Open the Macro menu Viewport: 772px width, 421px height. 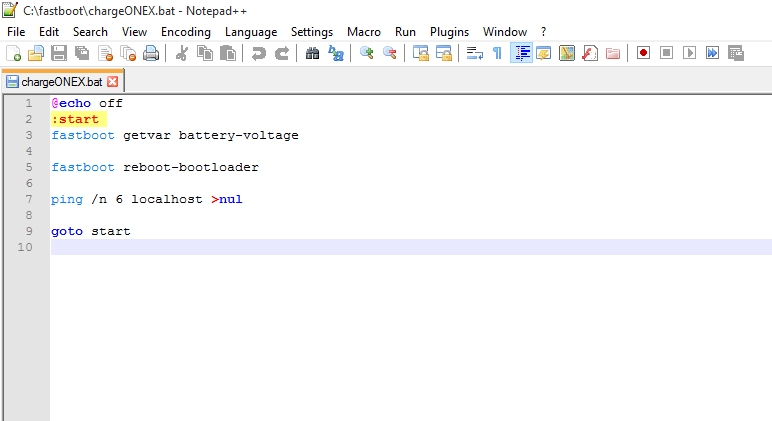(364, 32)
